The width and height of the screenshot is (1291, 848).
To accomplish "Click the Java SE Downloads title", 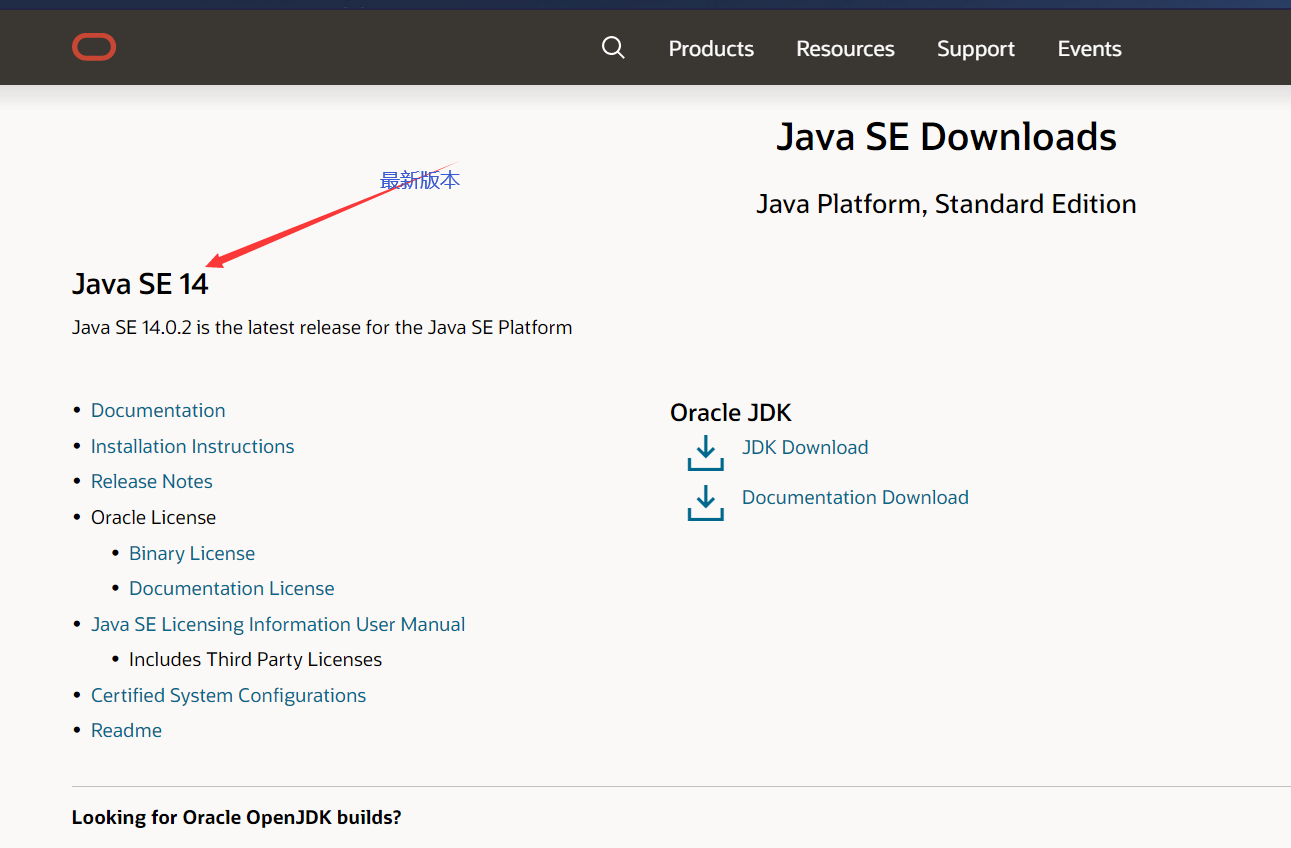I will pos(946,137).
